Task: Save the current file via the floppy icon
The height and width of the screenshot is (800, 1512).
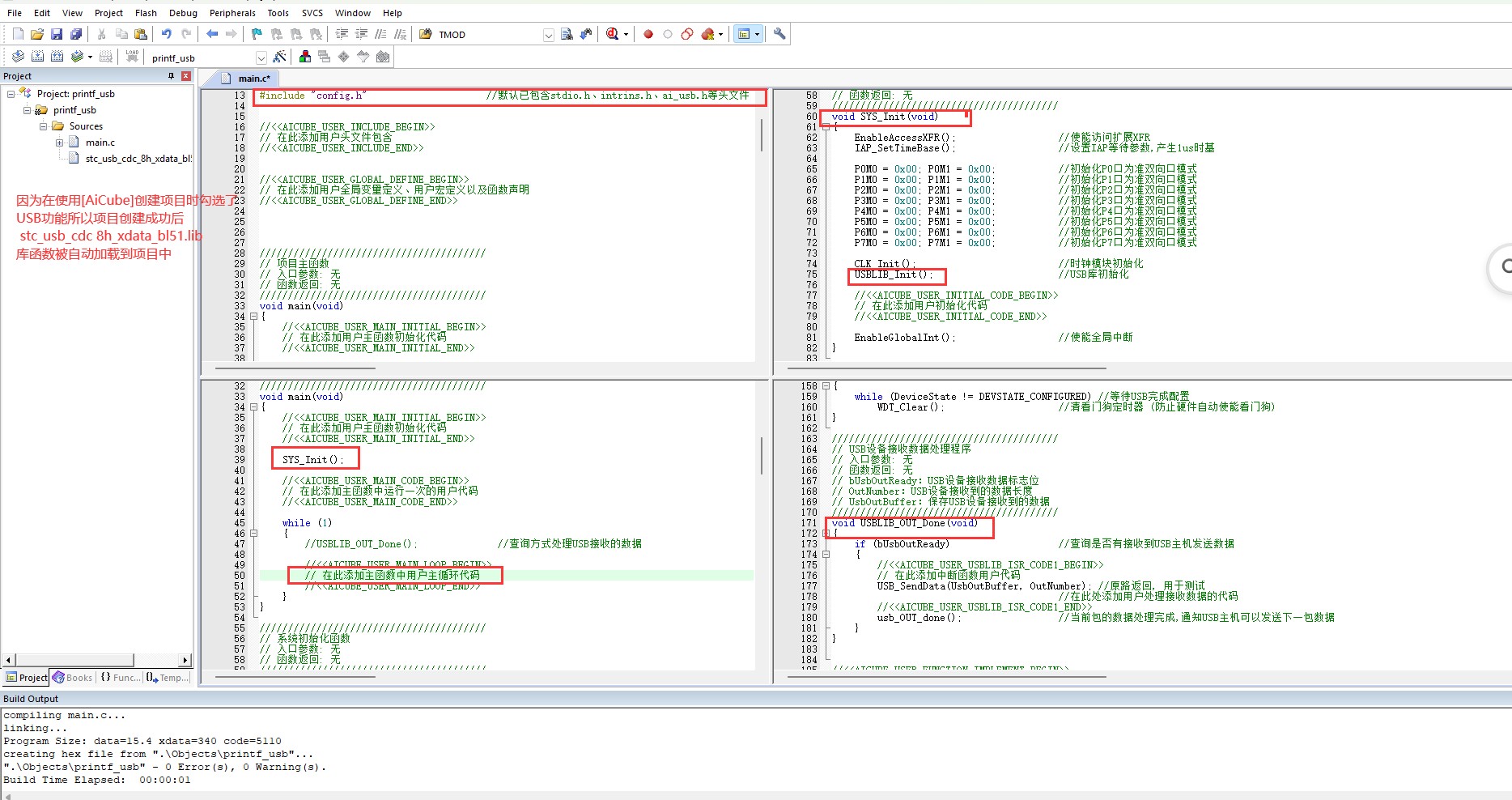Action: tap(57, 34)
